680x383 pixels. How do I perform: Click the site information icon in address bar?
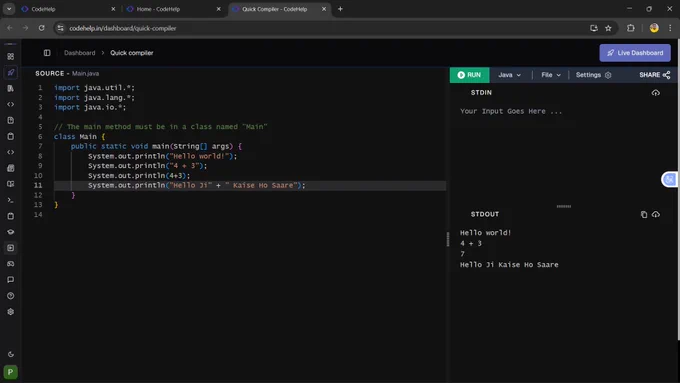[60, 28]
